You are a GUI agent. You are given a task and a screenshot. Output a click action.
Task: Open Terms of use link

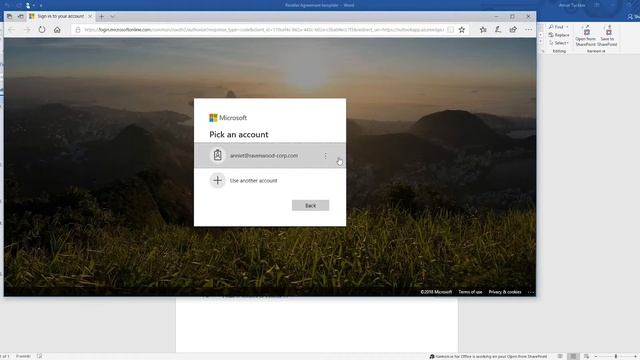[470, 292]
